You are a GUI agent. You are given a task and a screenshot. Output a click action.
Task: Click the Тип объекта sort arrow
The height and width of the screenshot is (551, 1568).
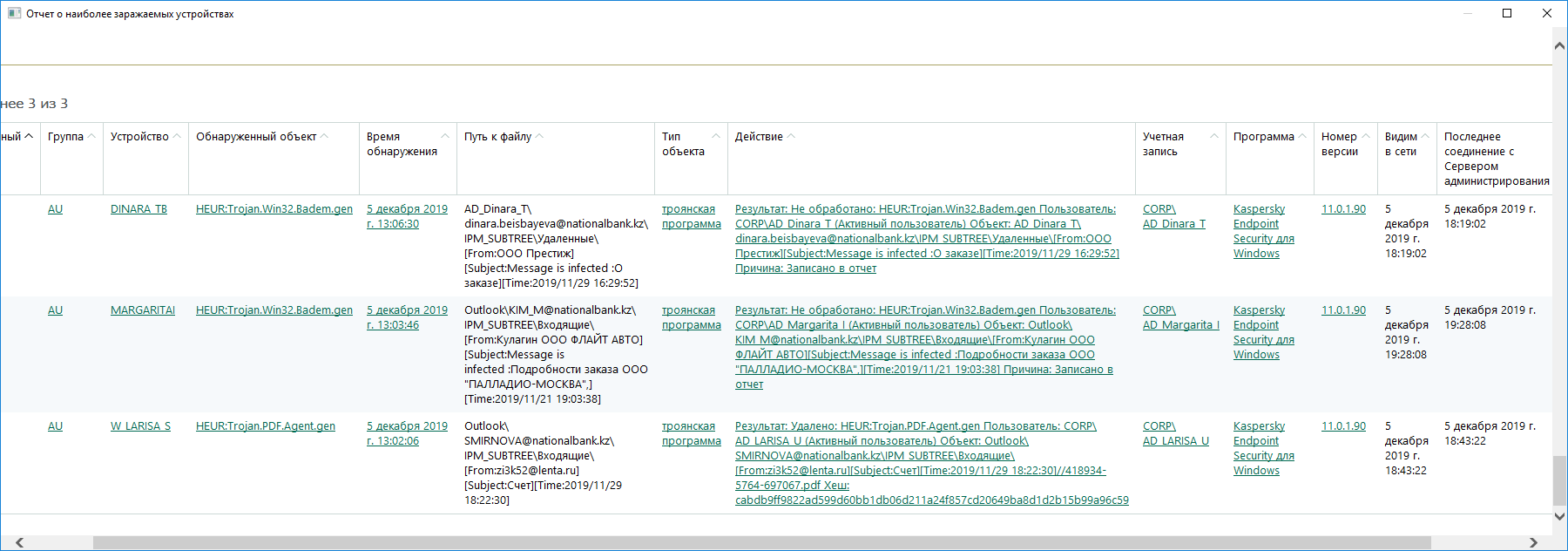pos(716,136)
